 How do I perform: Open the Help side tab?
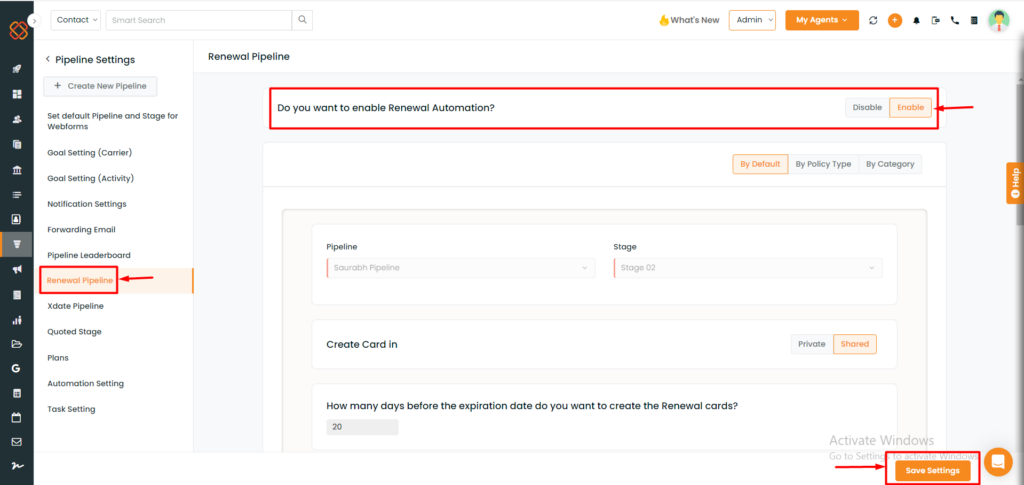tap(1015, 183)
